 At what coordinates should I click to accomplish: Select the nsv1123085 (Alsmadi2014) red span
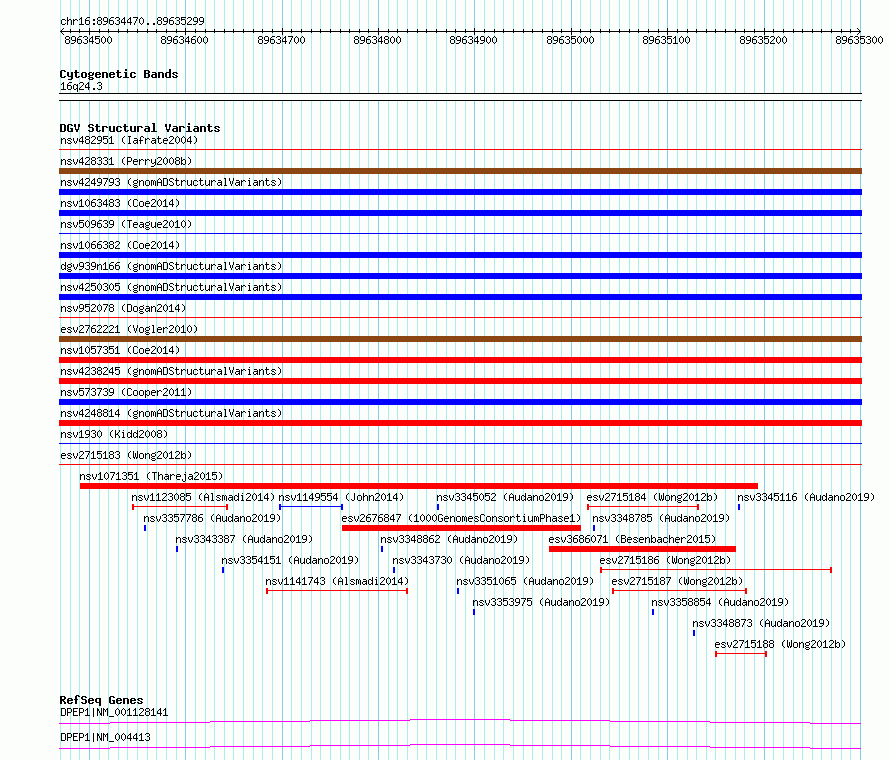point(180,507)
